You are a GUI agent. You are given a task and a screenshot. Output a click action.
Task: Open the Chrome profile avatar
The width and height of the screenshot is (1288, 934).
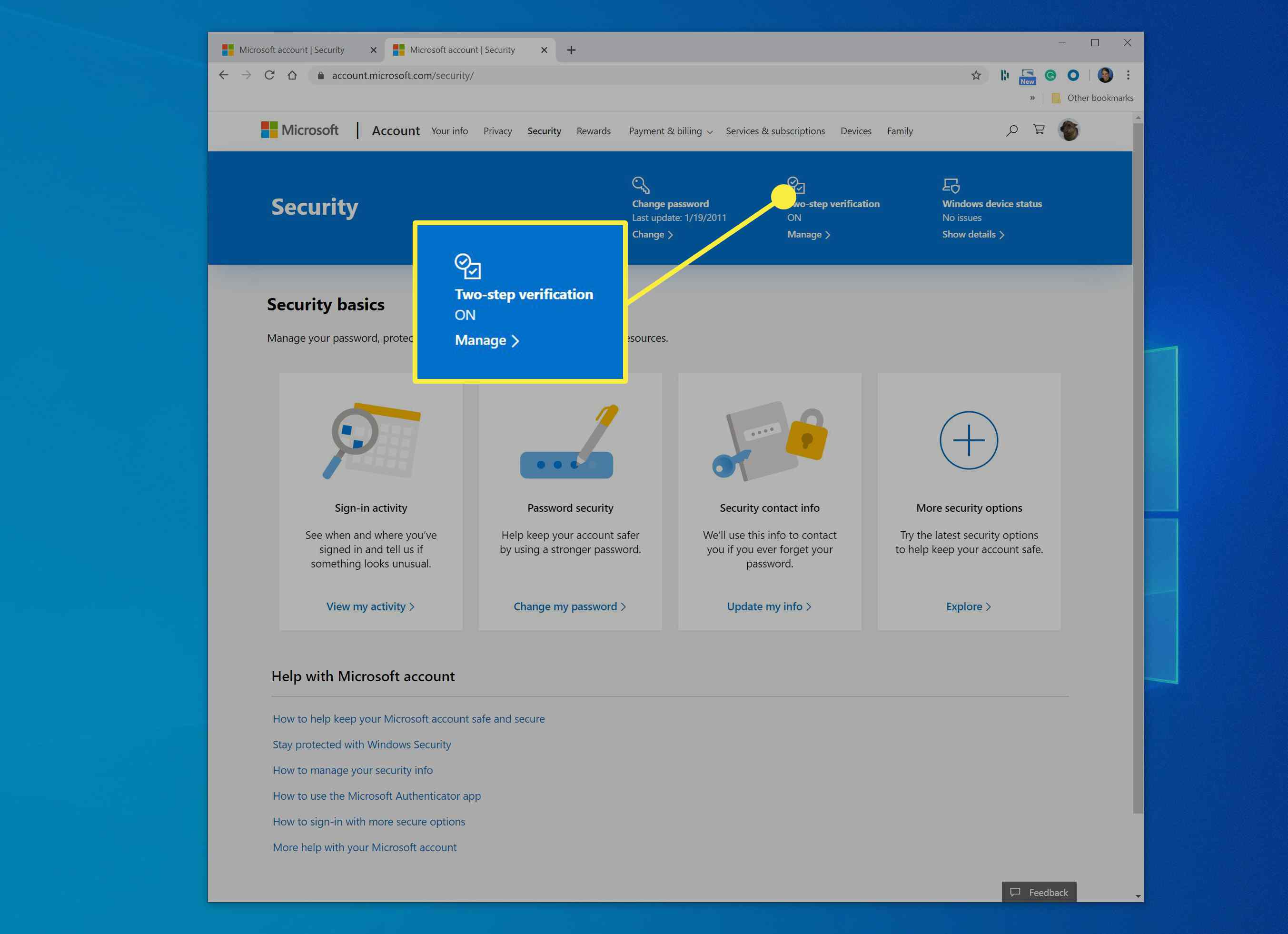click(x=1105, y=75)
